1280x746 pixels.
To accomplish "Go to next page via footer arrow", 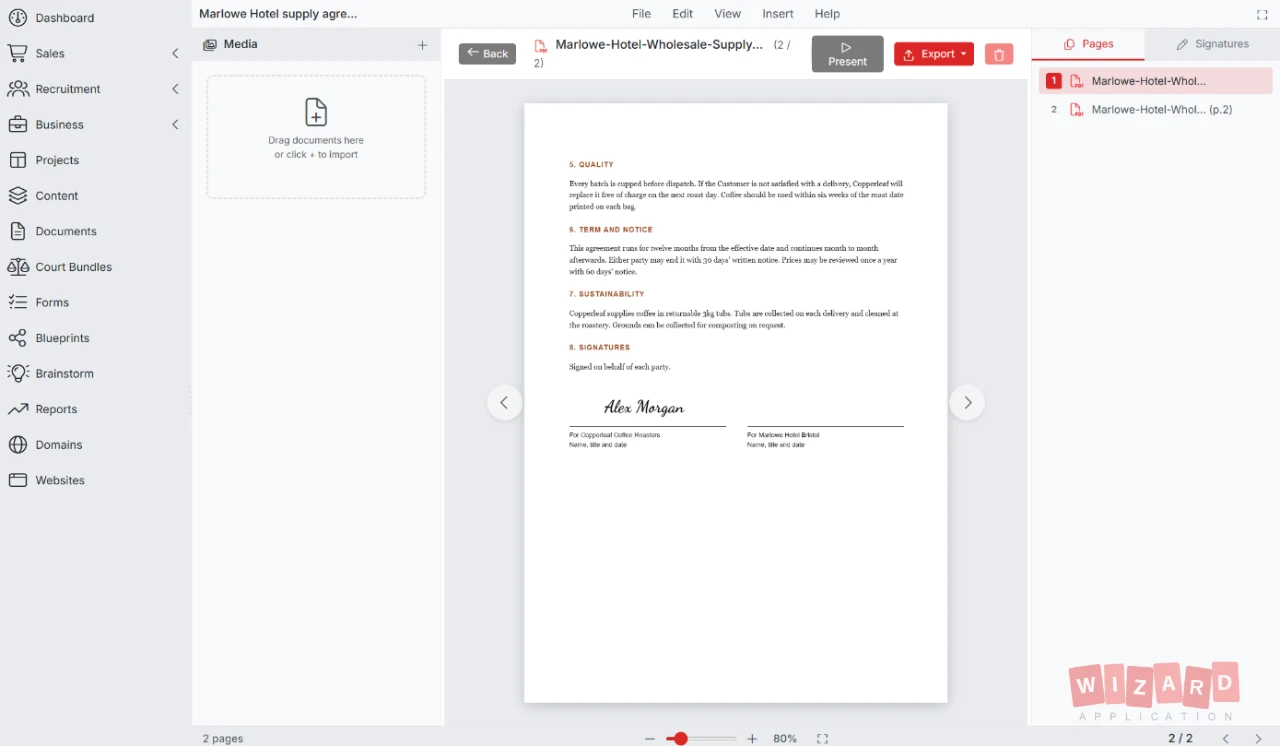I will point(1258,739).
